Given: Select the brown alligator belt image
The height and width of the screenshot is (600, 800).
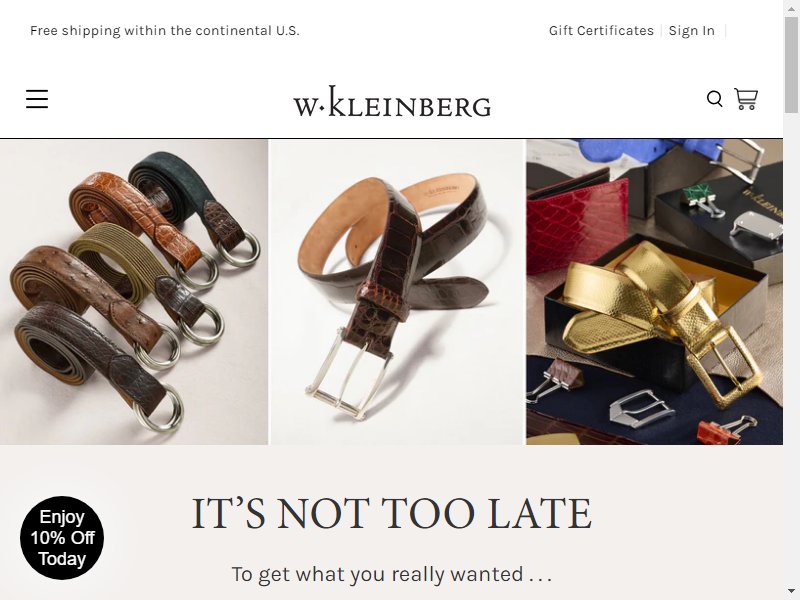Looking at the screenshot, I should coord(397,292).
